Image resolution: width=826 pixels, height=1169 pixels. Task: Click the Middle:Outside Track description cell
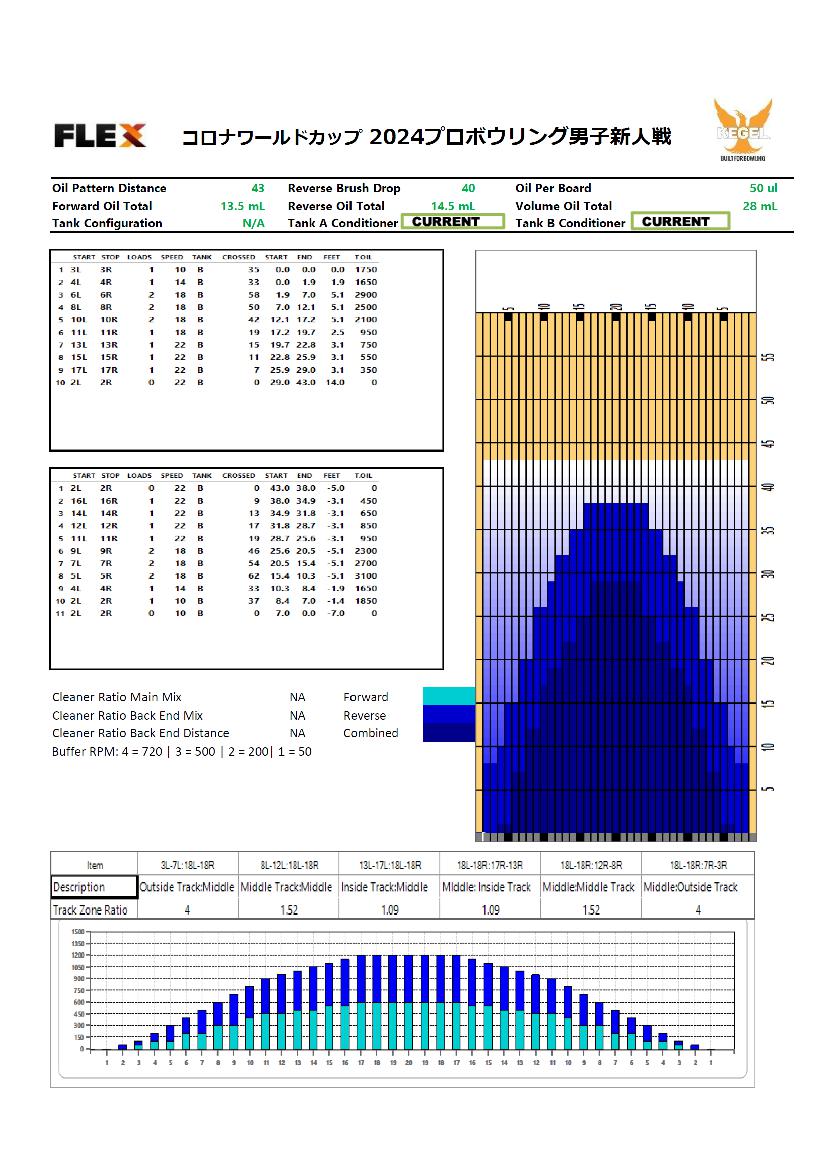point(699,887)
